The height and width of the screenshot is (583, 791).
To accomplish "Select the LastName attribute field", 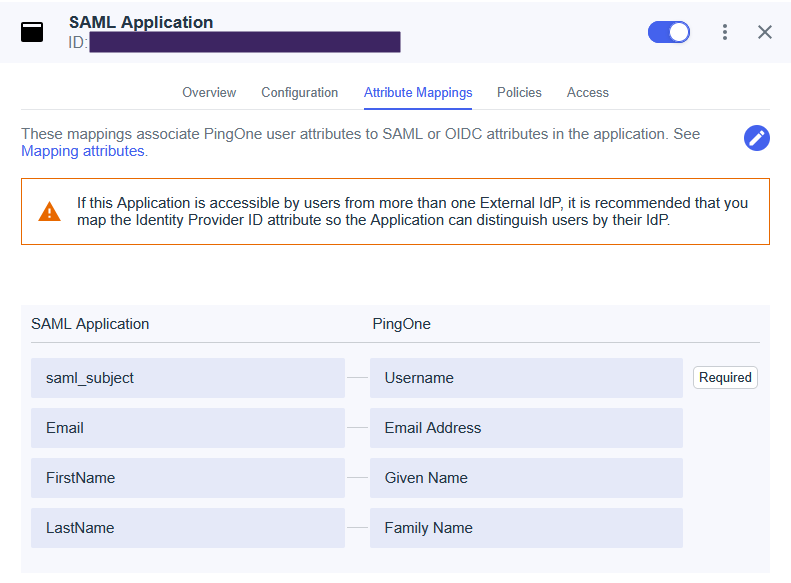I will (x=188, y=528).
